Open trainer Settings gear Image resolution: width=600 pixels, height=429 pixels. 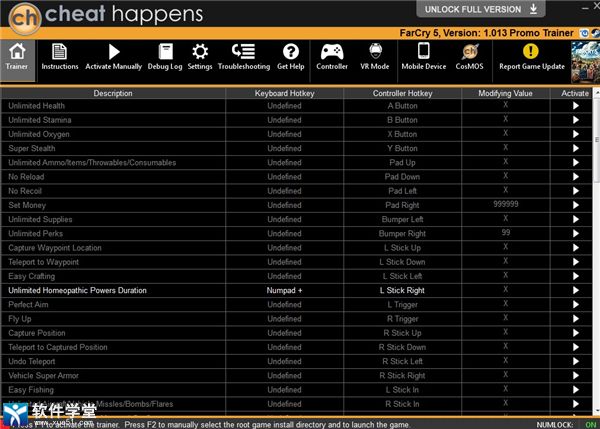click(x=200, y=52)
